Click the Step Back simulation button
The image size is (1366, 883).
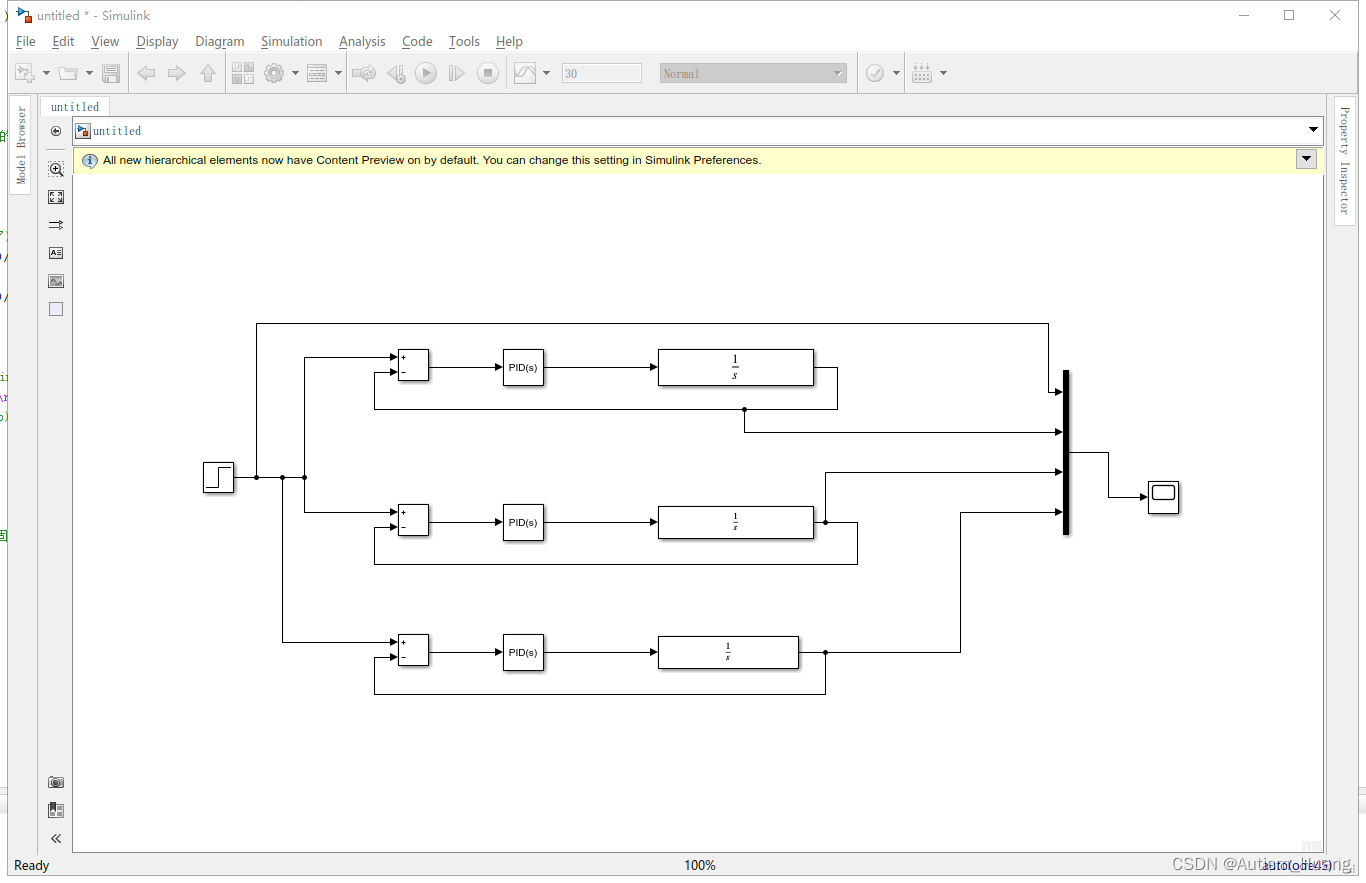(396, 73)
